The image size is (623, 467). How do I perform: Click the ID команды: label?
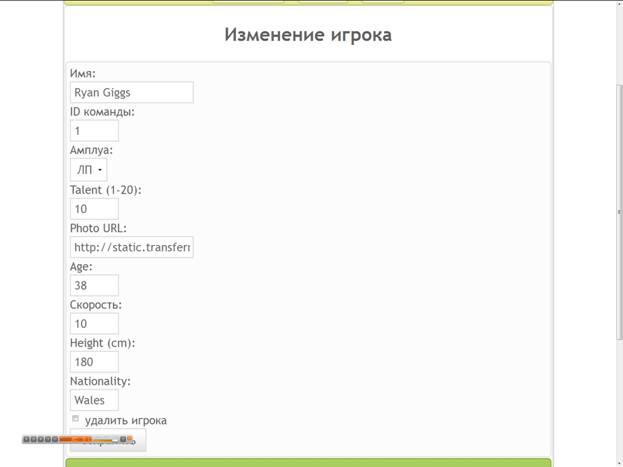102,112
